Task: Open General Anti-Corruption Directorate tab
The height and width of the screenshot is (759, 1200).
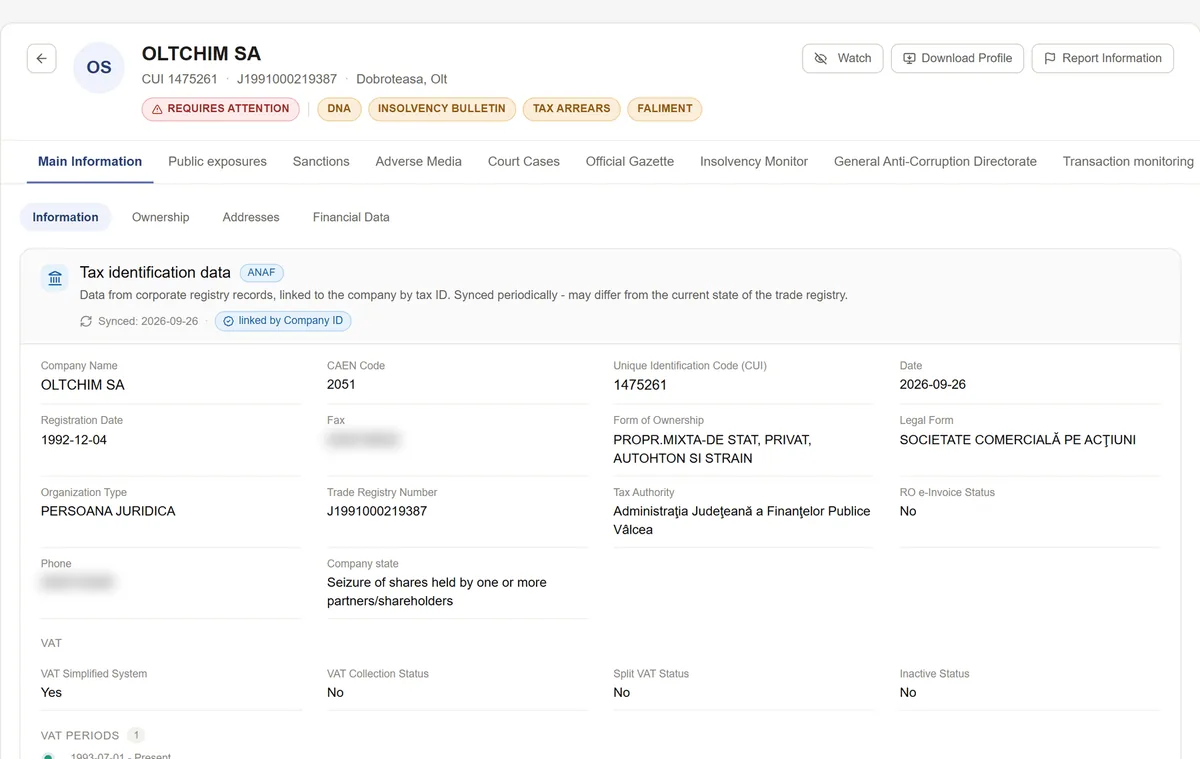Action: 935,161
